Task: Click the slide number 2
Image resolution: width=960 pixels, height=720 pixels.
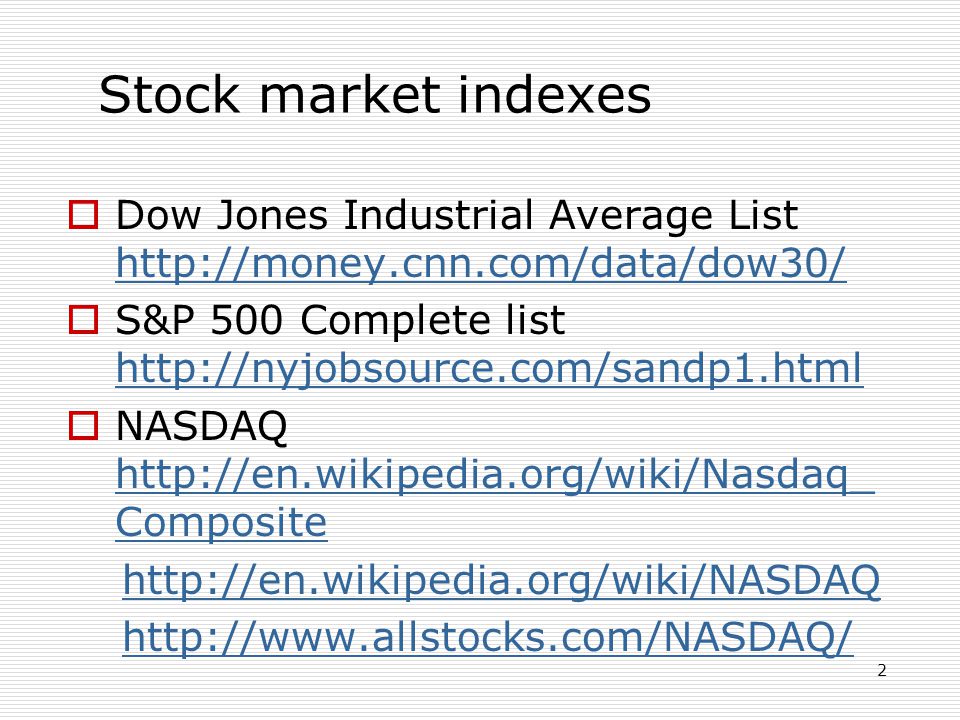Action: (x=882, y=670)
